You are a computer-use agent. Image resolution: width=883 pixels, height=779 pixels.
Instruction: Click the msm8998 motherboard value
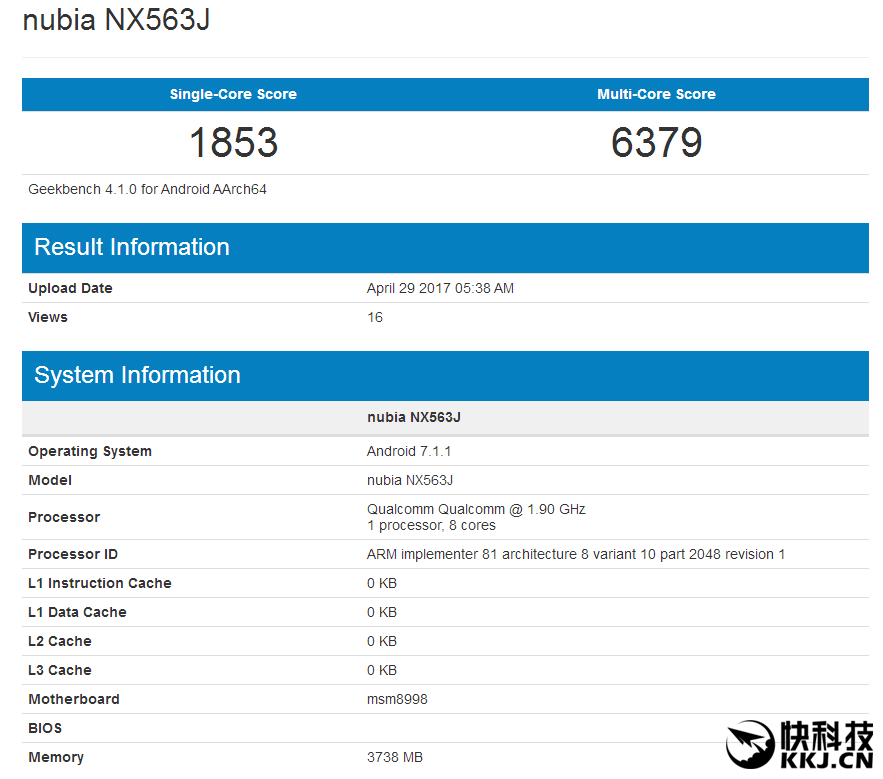click(397, 699)
